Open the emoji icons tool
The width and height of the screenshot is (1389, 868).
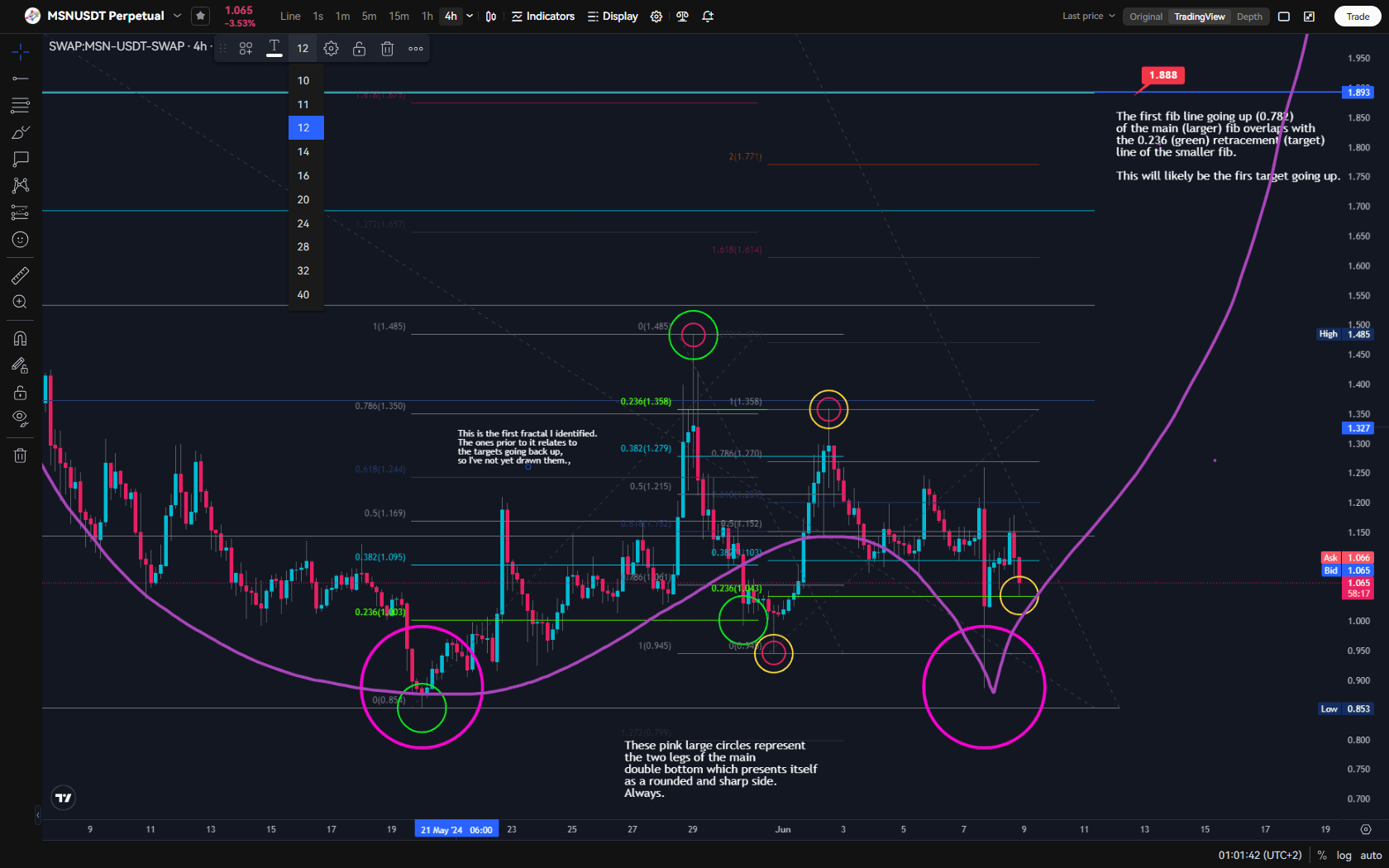click(21, 240)
